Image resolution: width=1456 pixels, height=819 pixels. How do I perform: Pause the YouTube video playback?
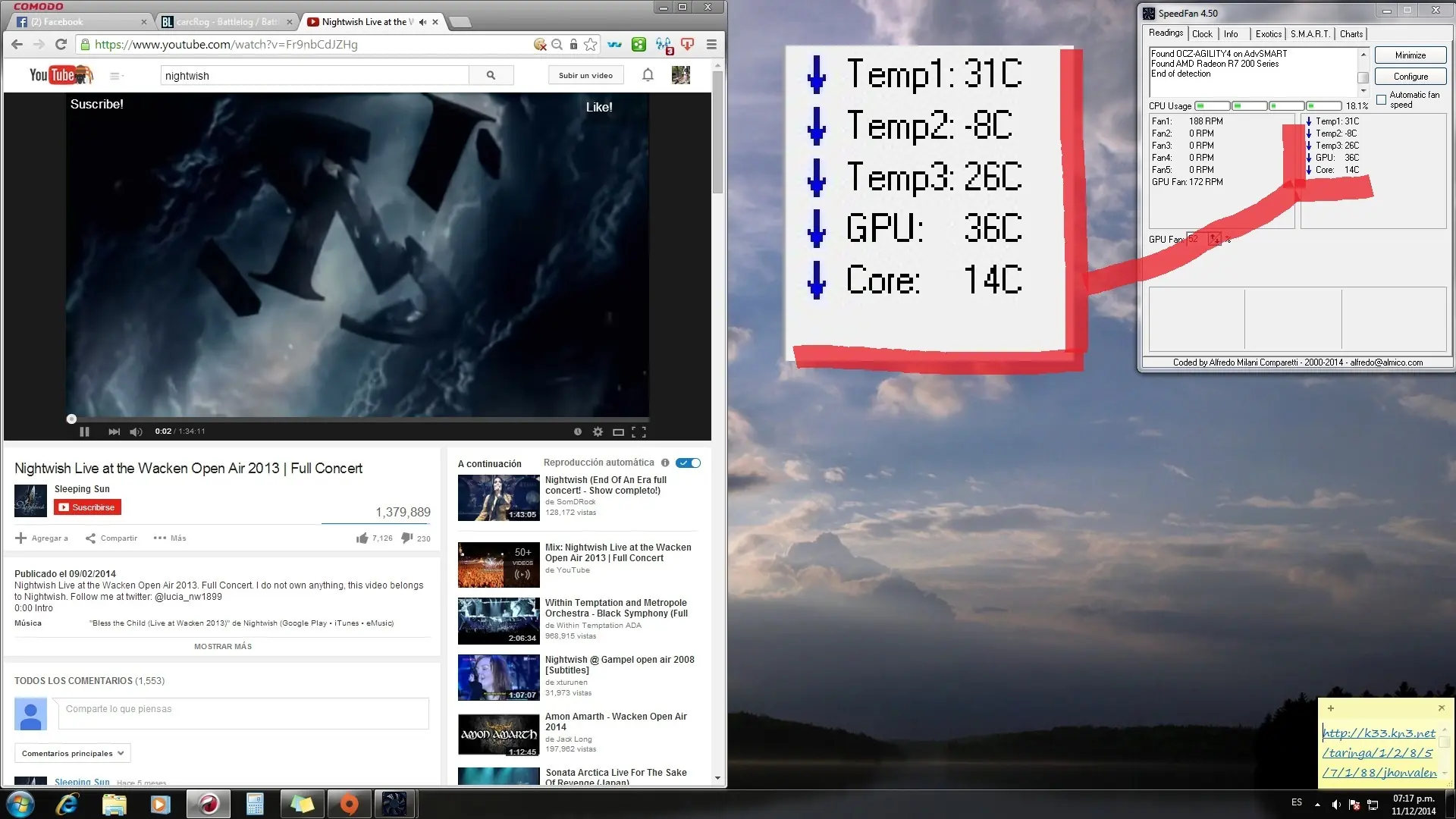click(84, 431)
